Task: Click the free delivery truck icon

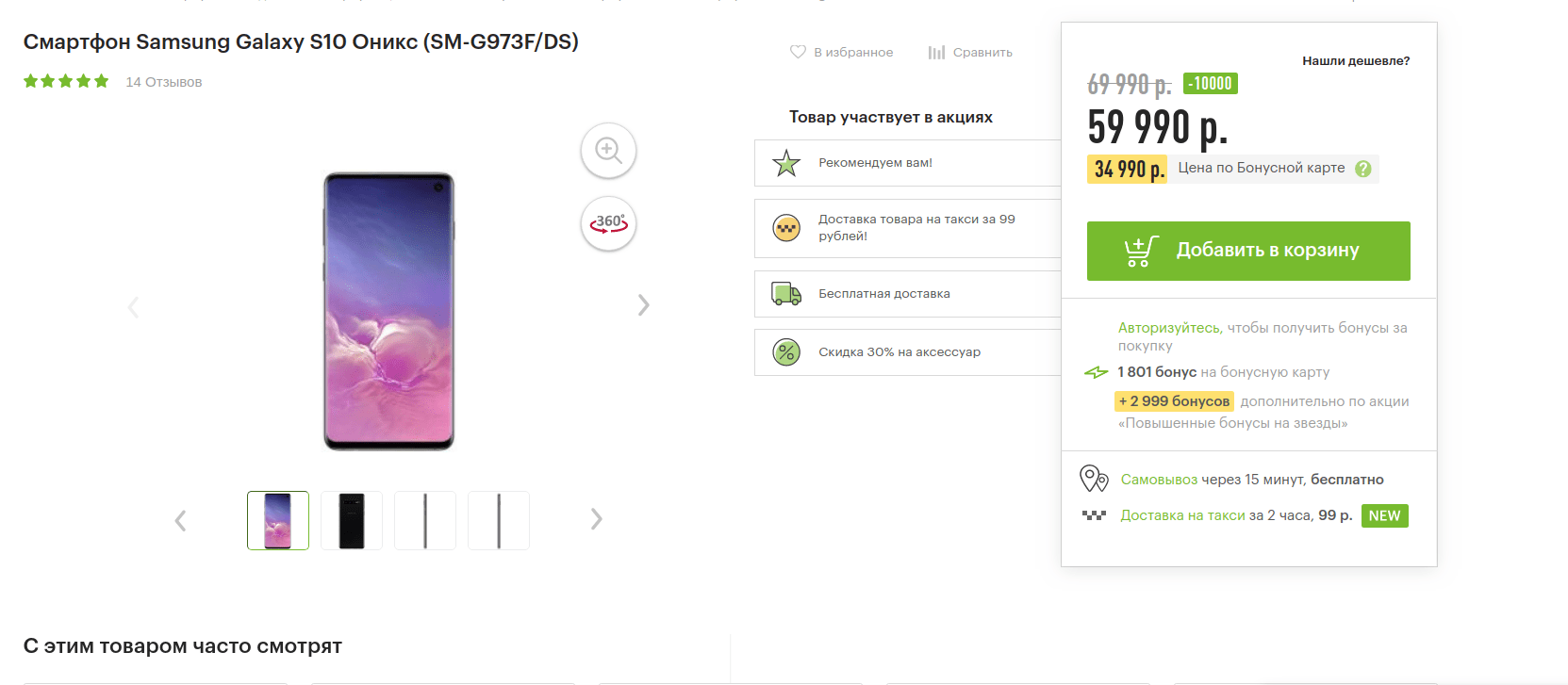Action: [786, 294]
